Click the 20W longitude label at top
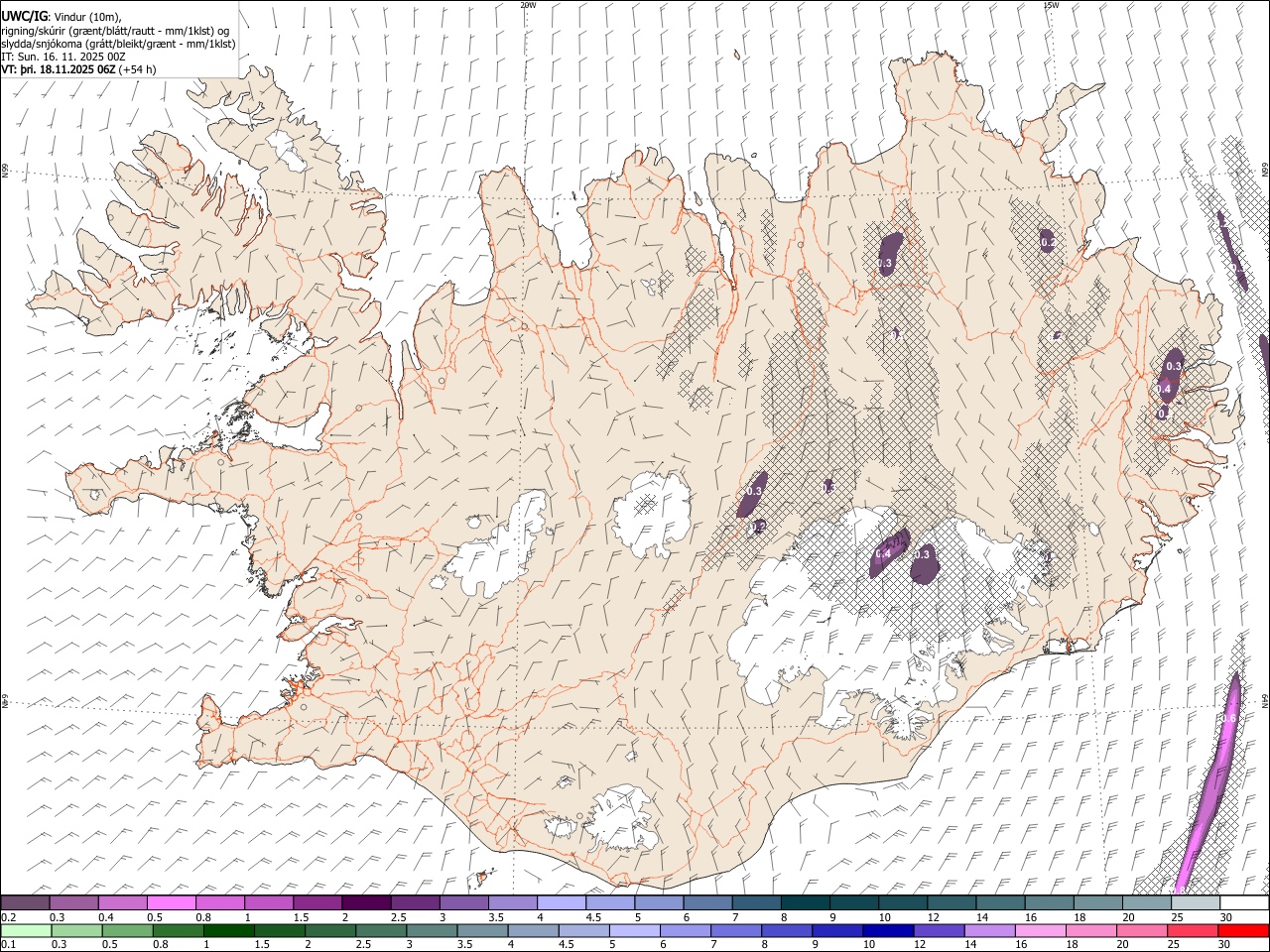The image size is (1270, 952). click(528, 5)
